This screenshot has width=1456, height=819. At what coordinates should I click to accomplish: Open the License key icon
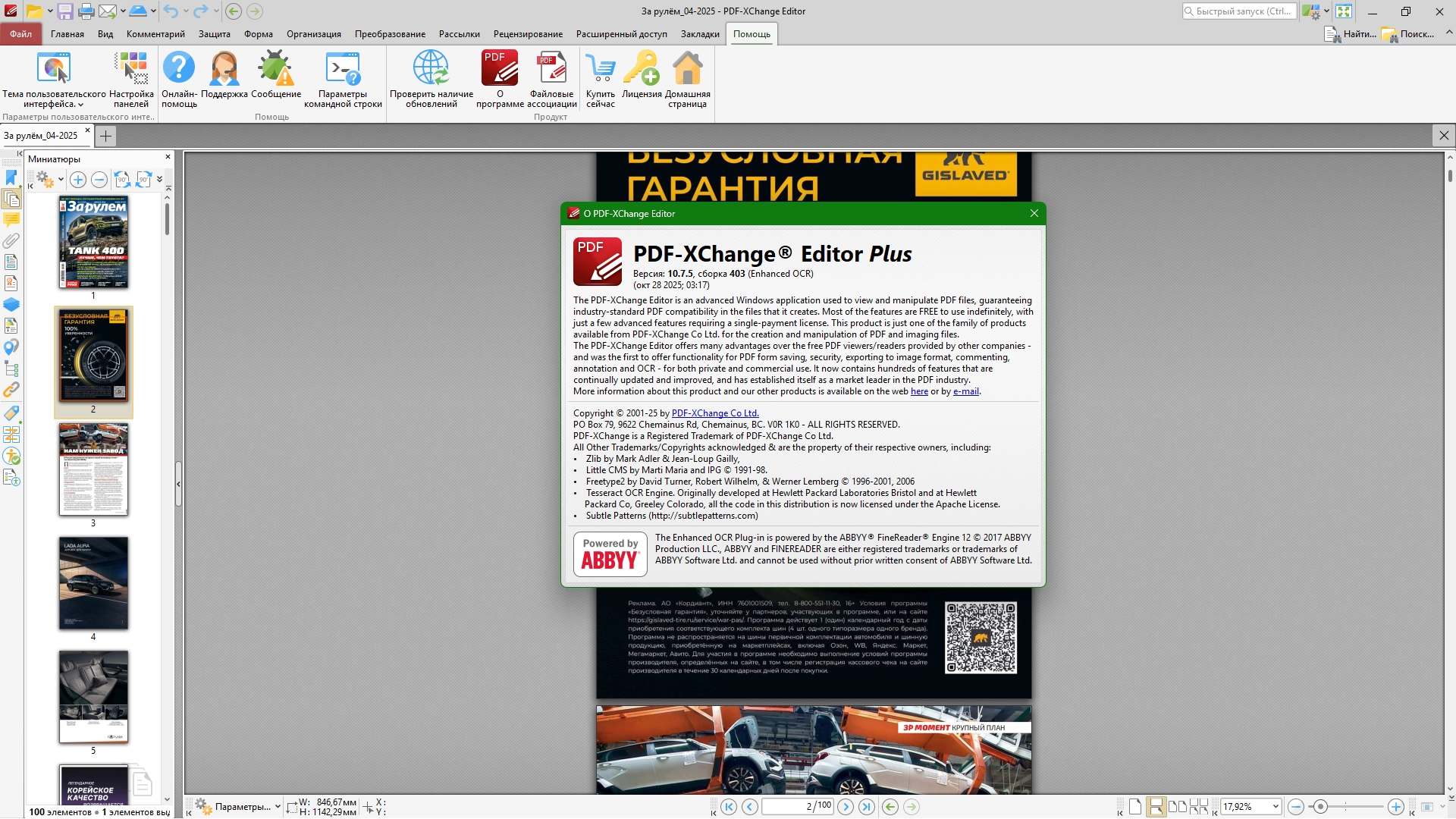642,68
